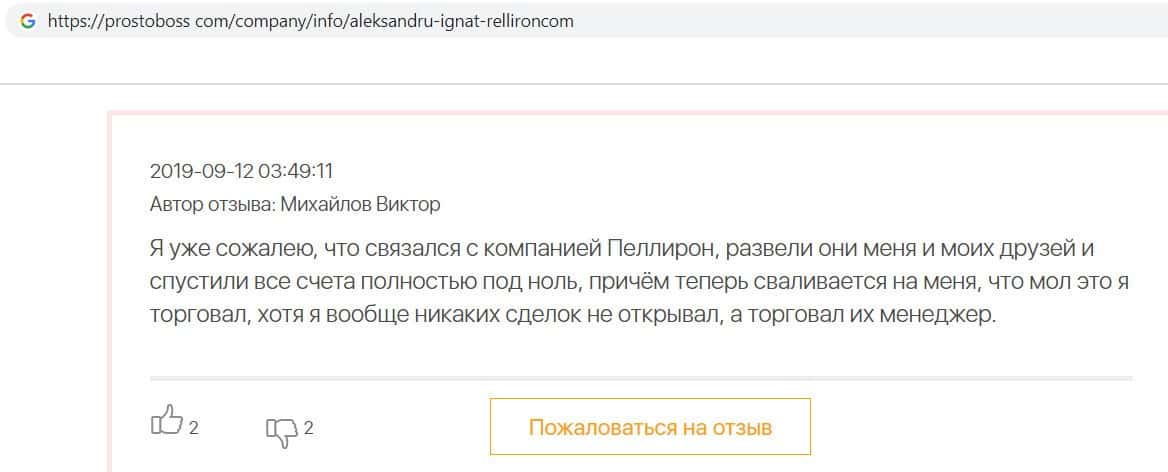Screen dimensions: 1168x472
Task: Focus the URL address bar field
Action: click(x=700, y=21)
